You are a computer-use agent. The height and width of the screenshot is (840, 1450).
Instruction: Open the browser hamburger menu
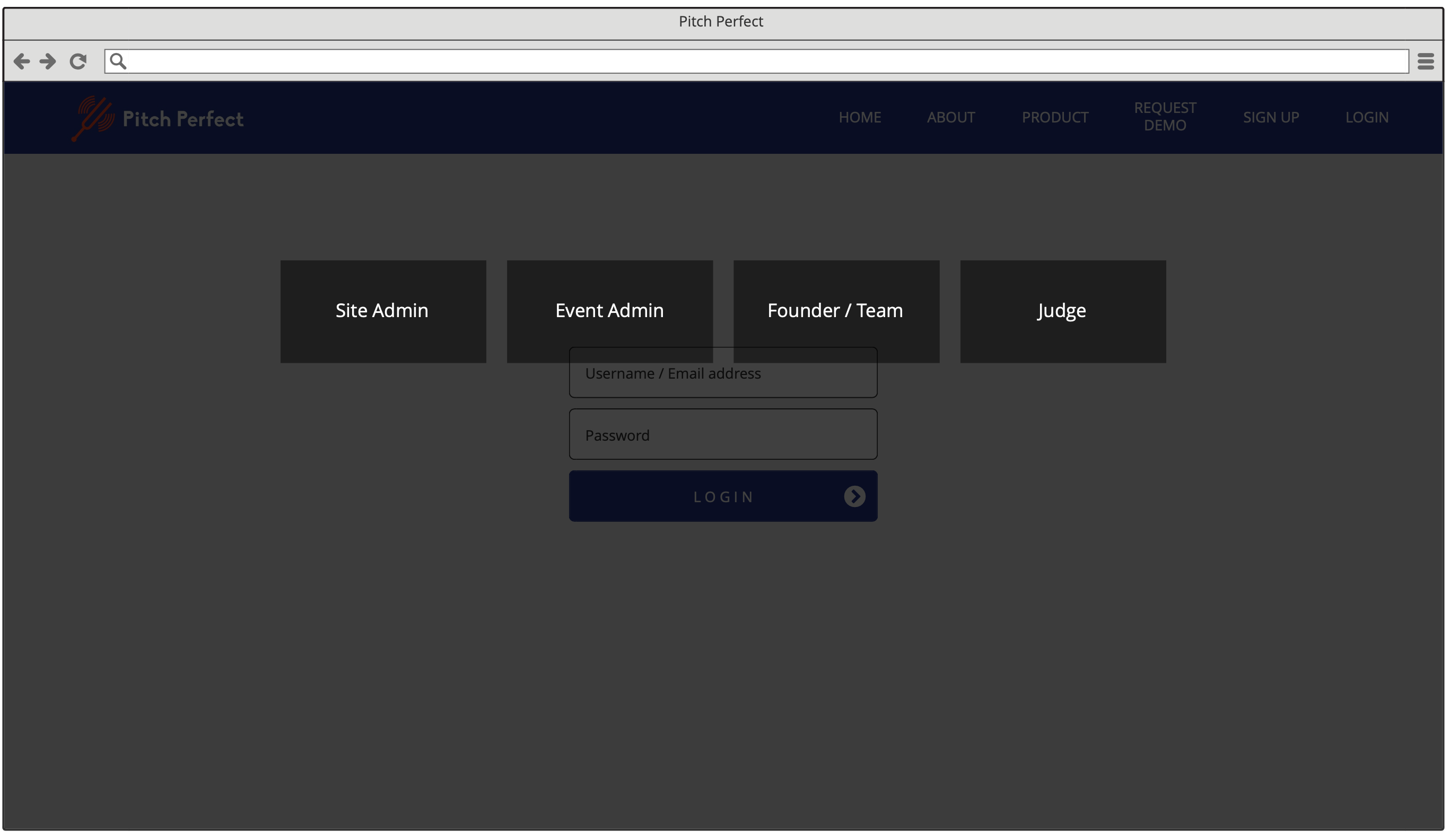coord(1425,61)
